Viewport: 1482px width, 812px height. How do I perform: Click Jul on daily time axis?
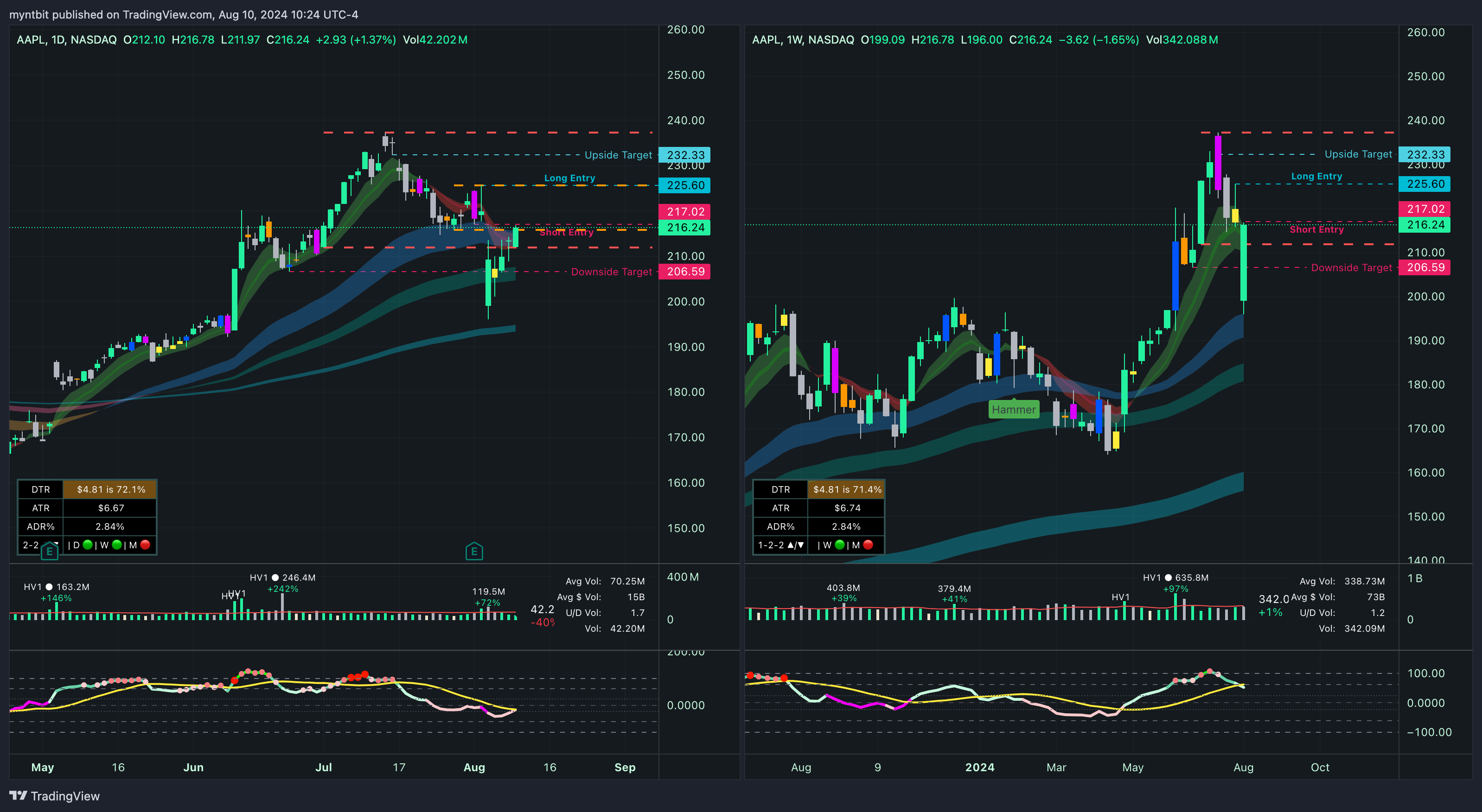coord(323,767)
